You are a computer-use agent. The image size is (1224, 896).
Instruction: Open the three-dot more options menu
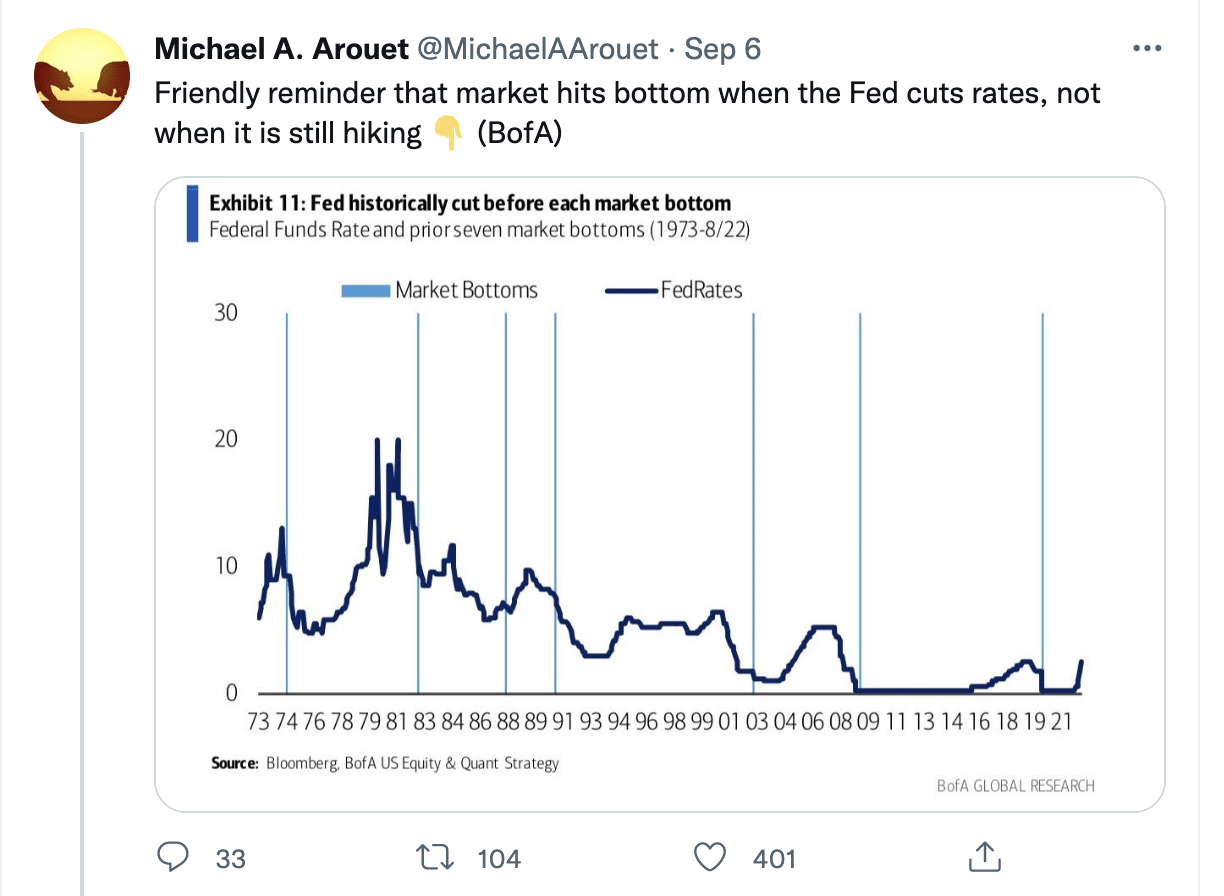click(1146, 49)
